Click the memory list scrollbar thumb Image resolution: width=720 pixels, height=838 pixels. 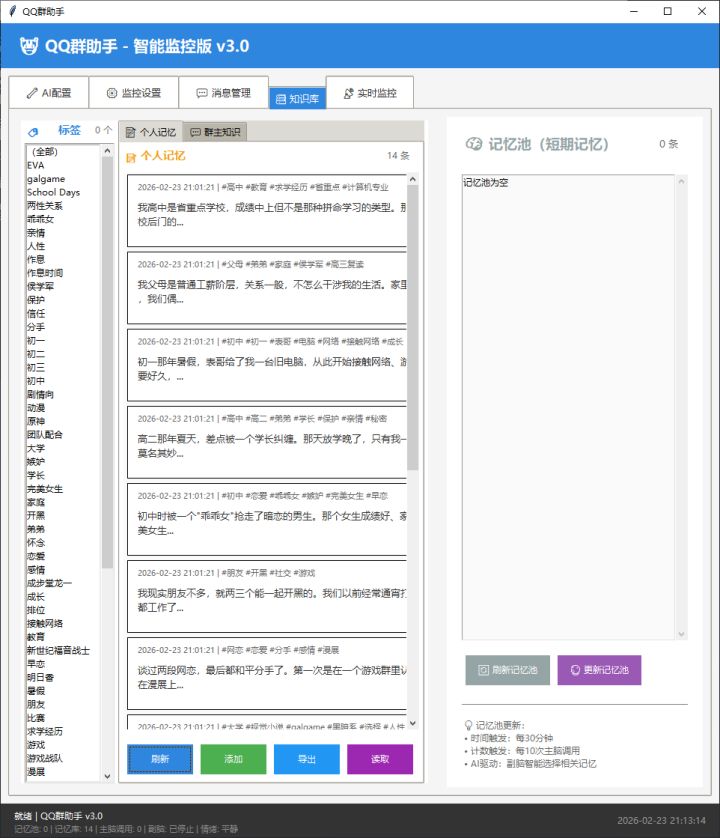[413, 328]
